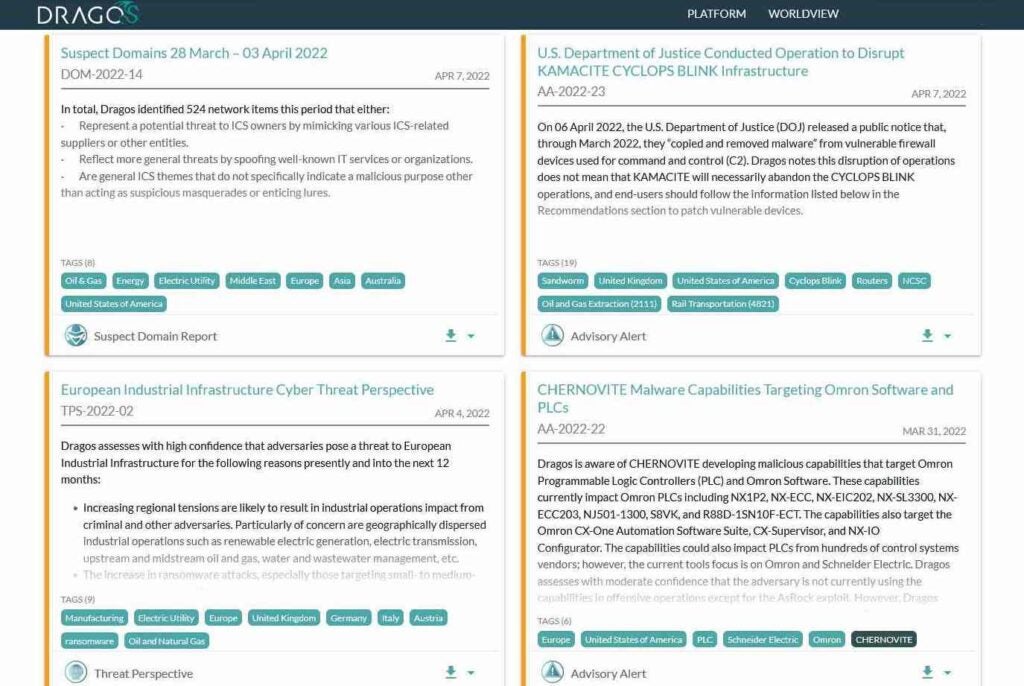The image size is (1024, 686).
Task: Download the CHERNOVITE Advisory Alert
Action: (x=927, y=672)
